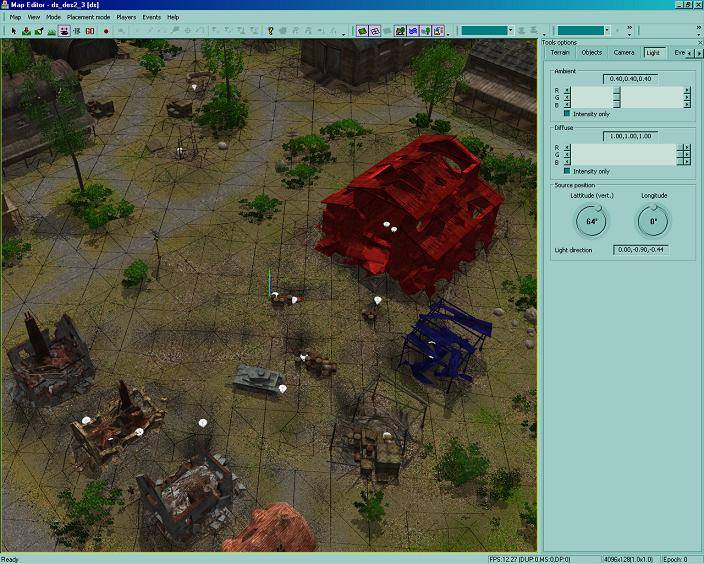Open the Players menu
Image resolution: width=704 pixels, height=564 pixels.
126,17
